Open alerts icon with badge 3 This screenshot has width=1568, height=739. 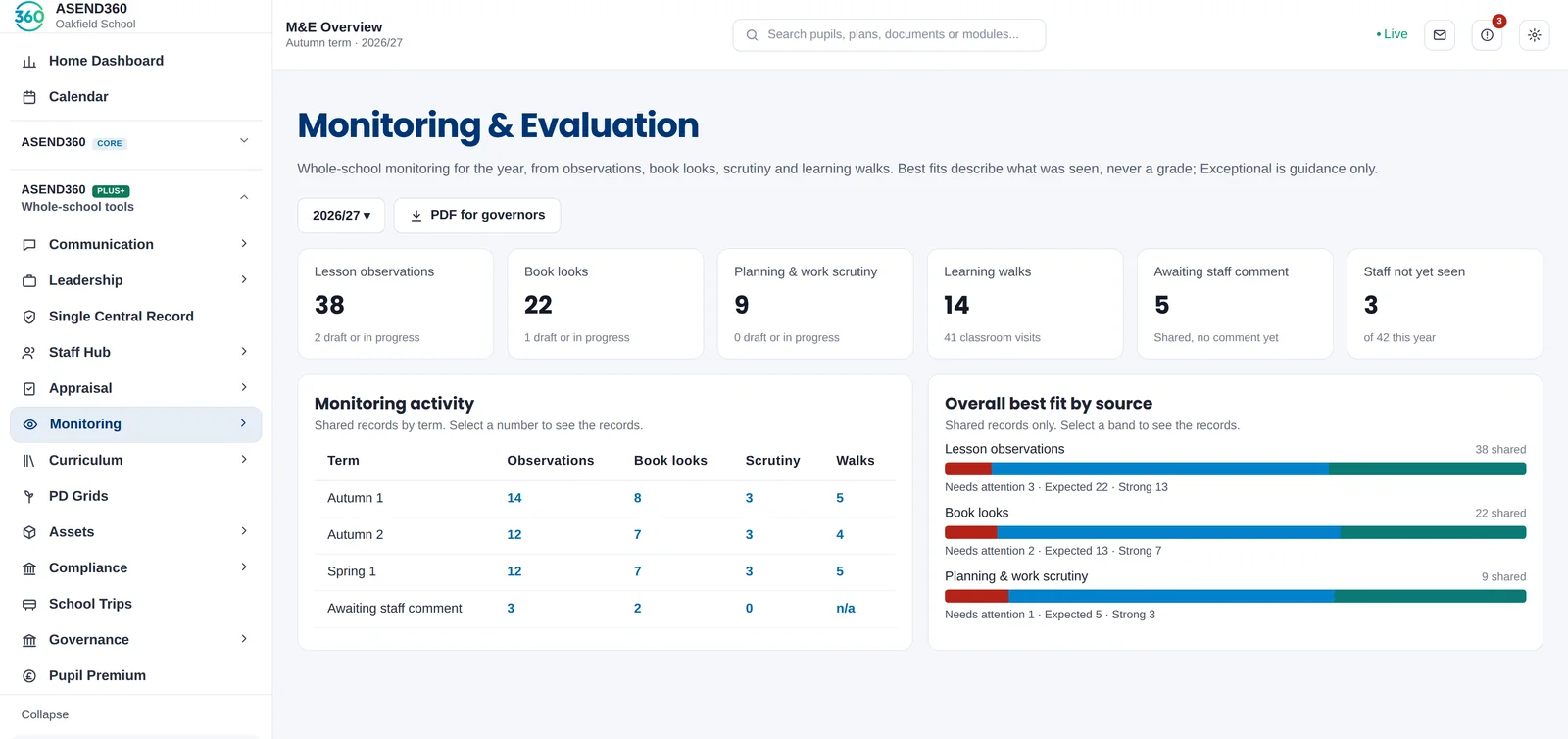[x=1487, y=34]
